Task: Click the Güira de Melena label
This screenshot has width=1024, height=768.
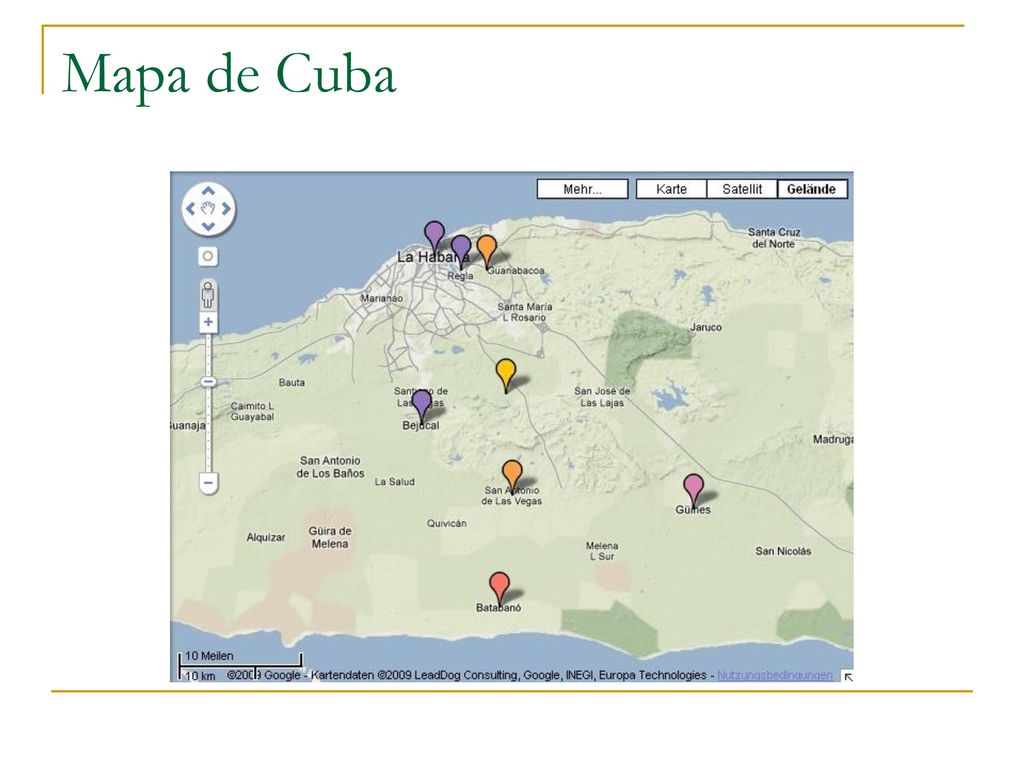Action: (330, 537)
